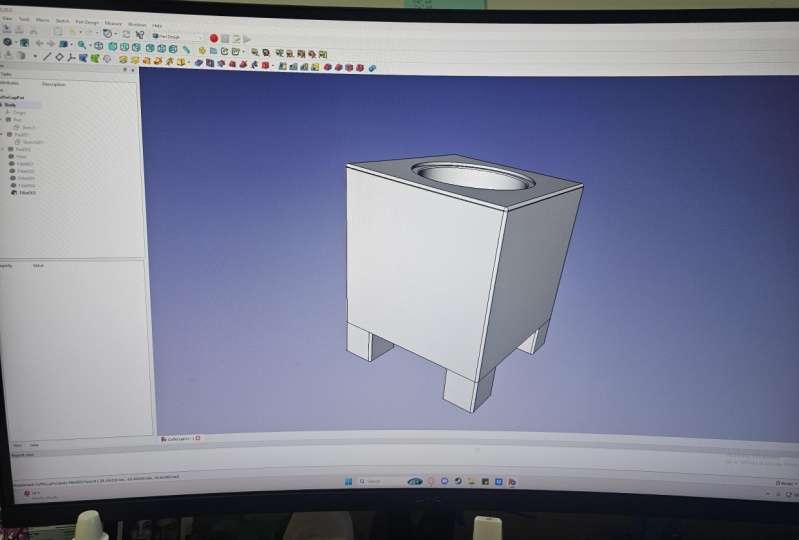Open the Measure menu
Viewport: 799px width, 540px height.
[113, 23]
